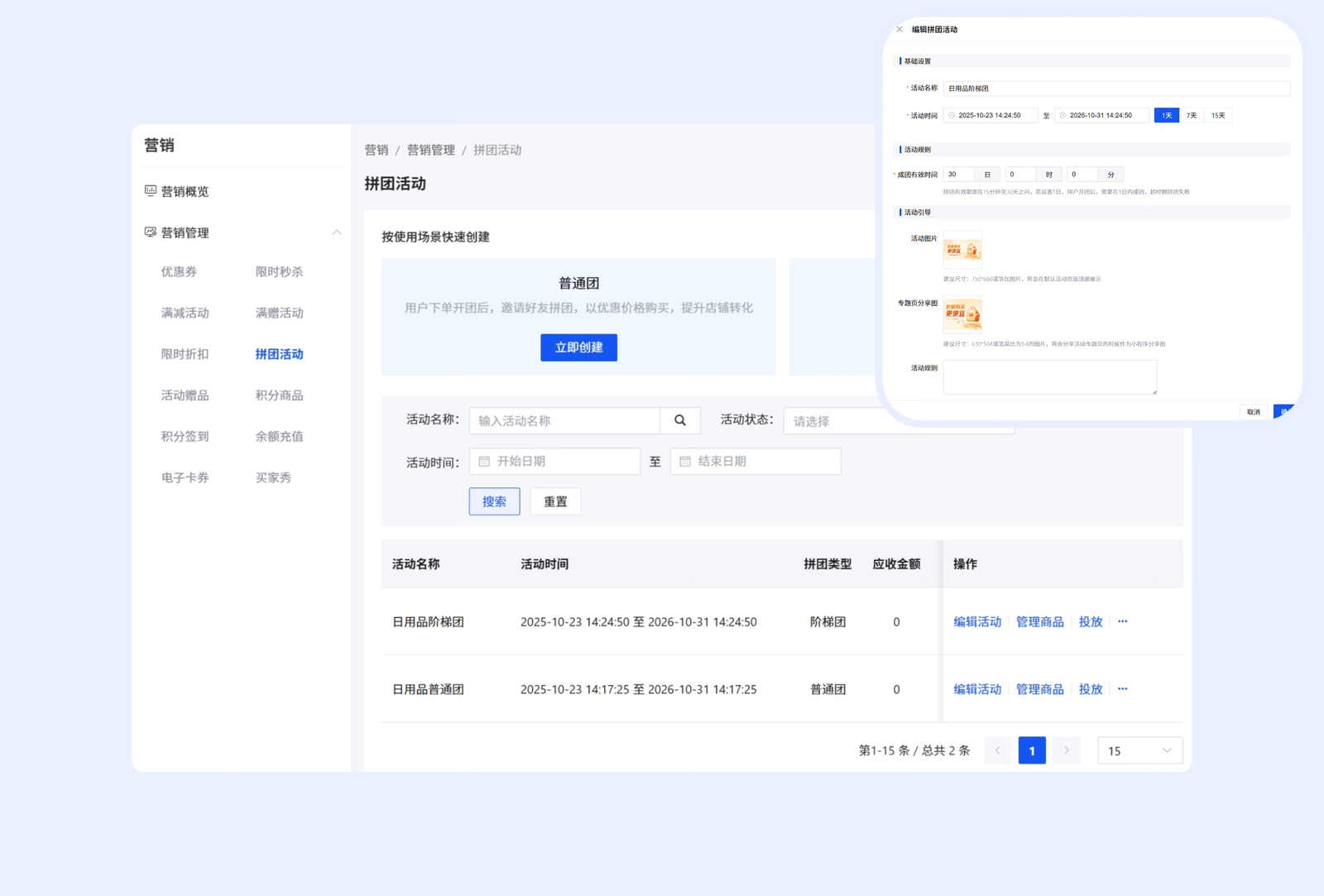The width and height of the screenshot is (1324, 896).
Task: Open 优惠券 in the sidebar menu
Action: point(179,271)
